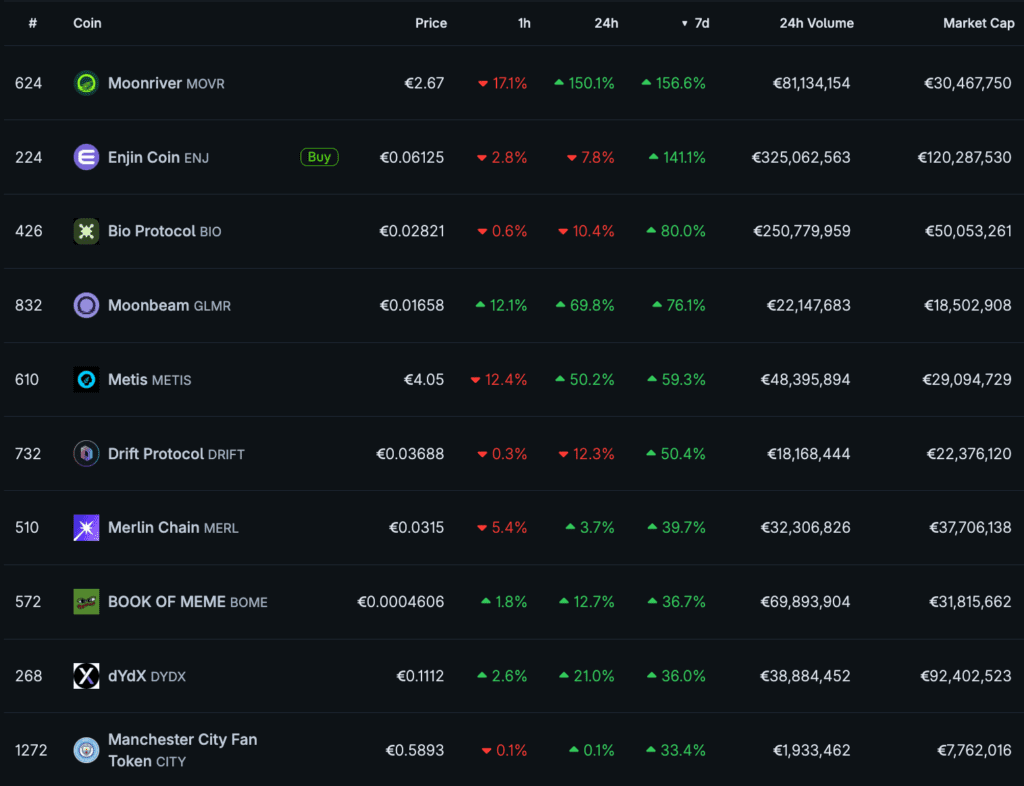Screen dimensions: 1024x786
Task: Click the Moonriver coin logo icon
Action: [x=86, y=83]
